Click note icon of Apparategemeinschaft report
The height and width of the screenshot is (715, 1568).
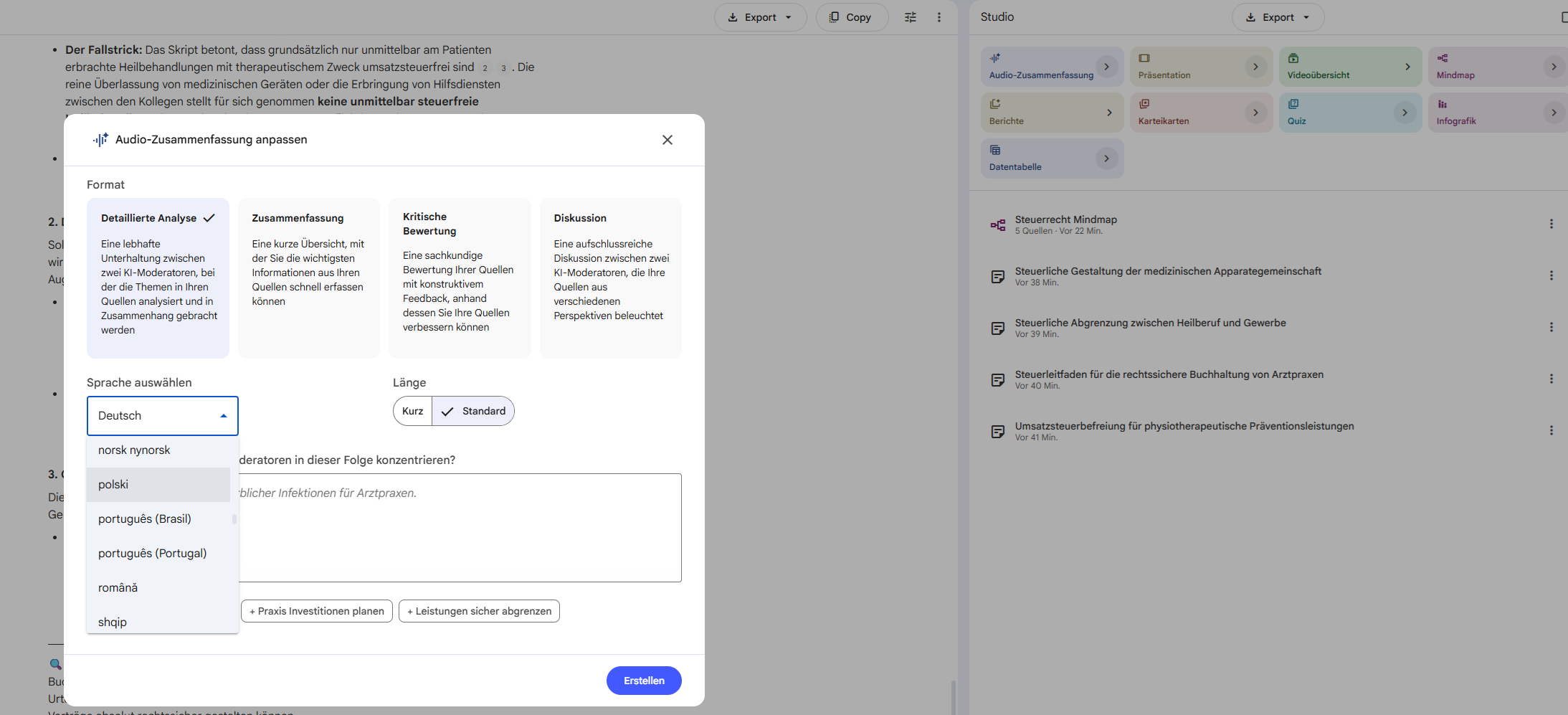tap(998, 277)
